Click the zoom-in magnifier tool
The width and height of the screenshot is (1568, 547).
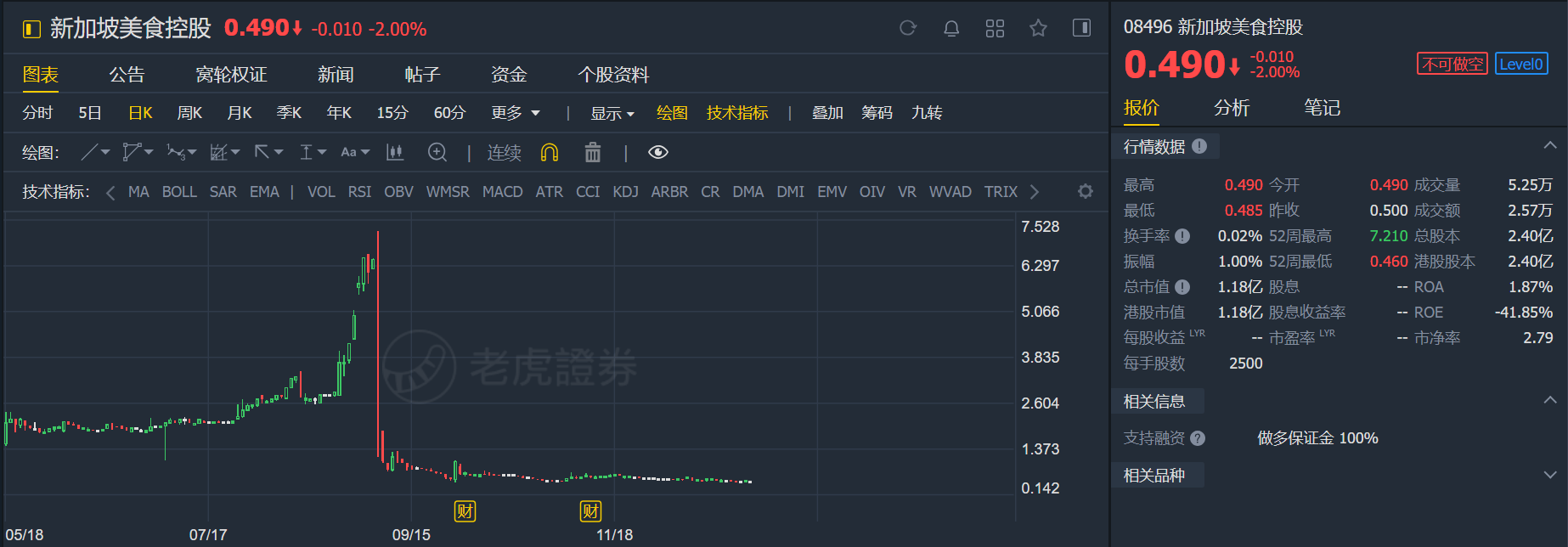437,152
